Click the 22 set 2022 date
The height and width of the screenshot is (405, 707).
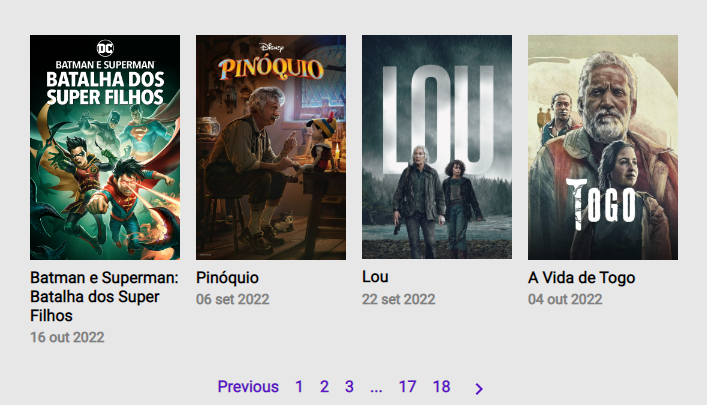pos(399,299)
